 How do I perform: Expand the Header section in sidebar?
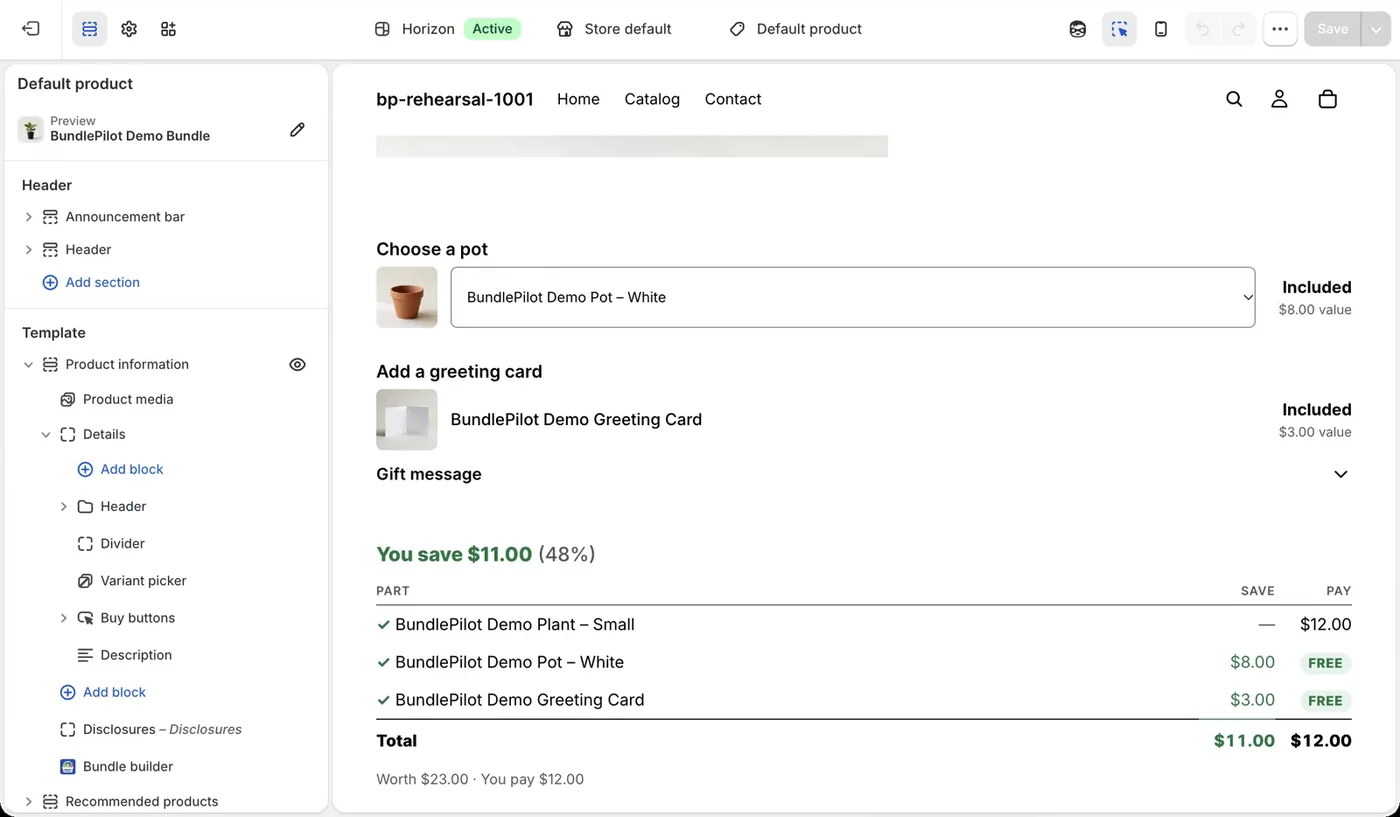pyautogui.click(x=28, y=250)
